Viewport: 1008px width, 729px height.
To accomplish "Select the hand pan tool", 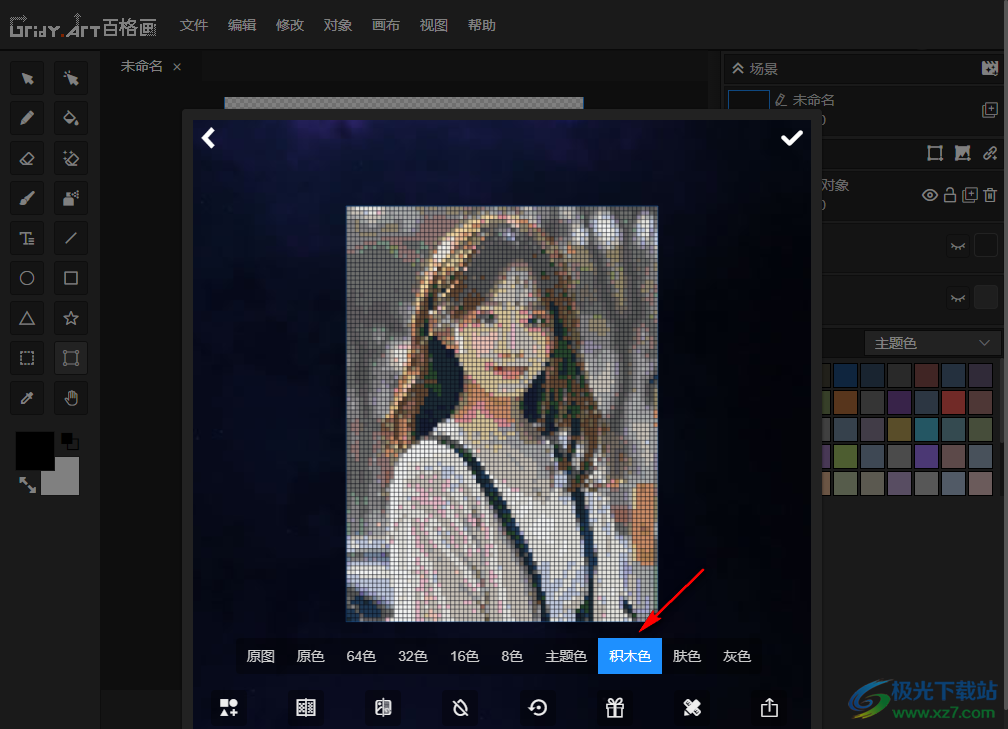I will coord(71,398).
